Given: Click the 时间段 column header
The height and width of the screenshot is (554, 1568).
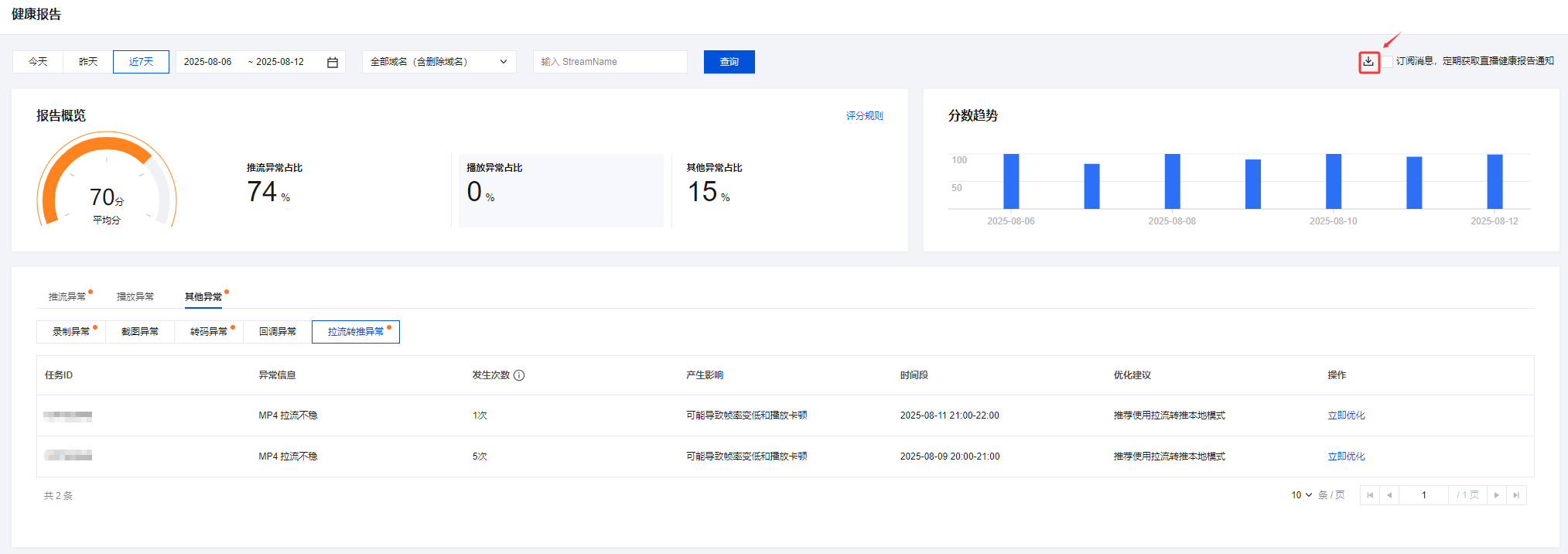Looking at the screenshot, I should [x=914, y=375].
